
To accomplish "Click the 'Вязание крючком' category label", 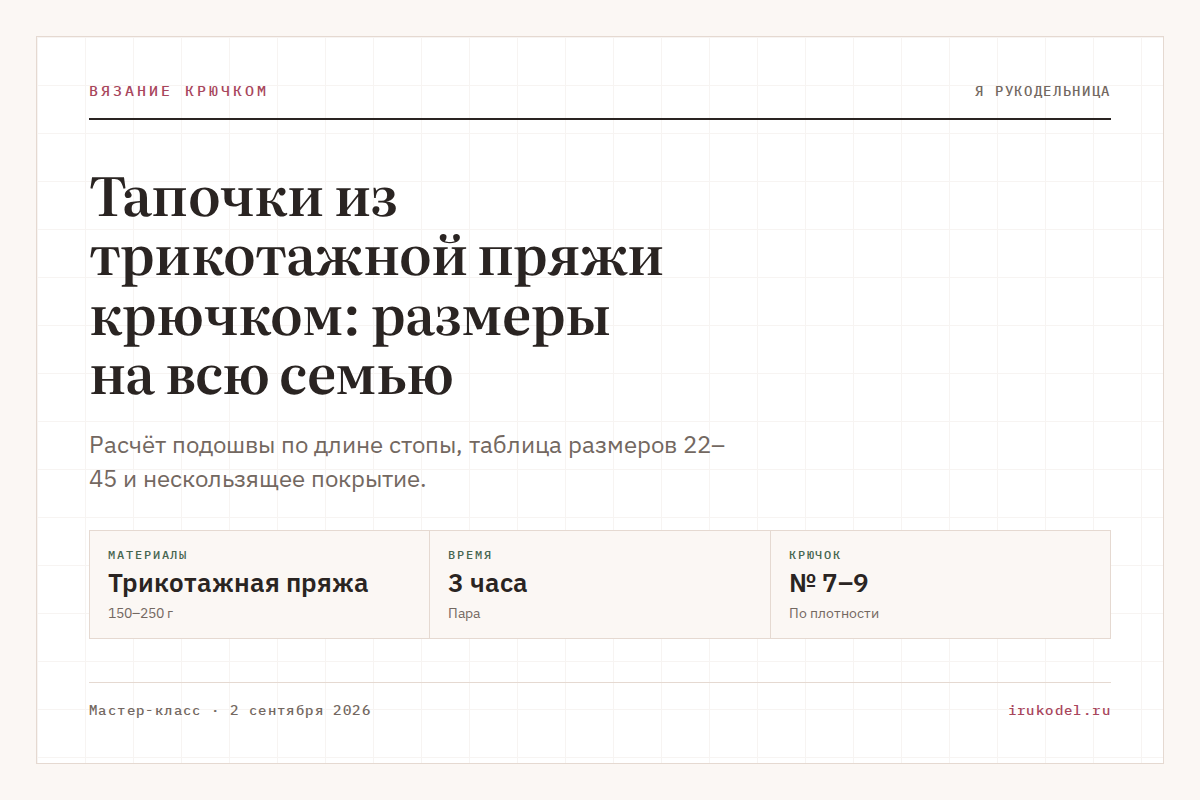I will pos(178,91).
